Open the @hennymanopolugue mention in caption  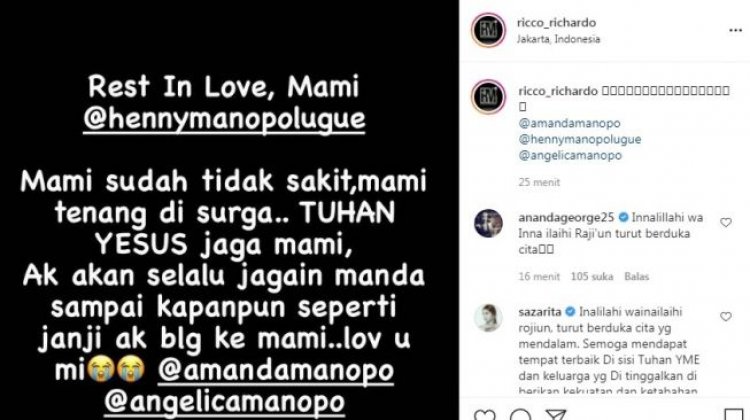click(x=580, y=139)
